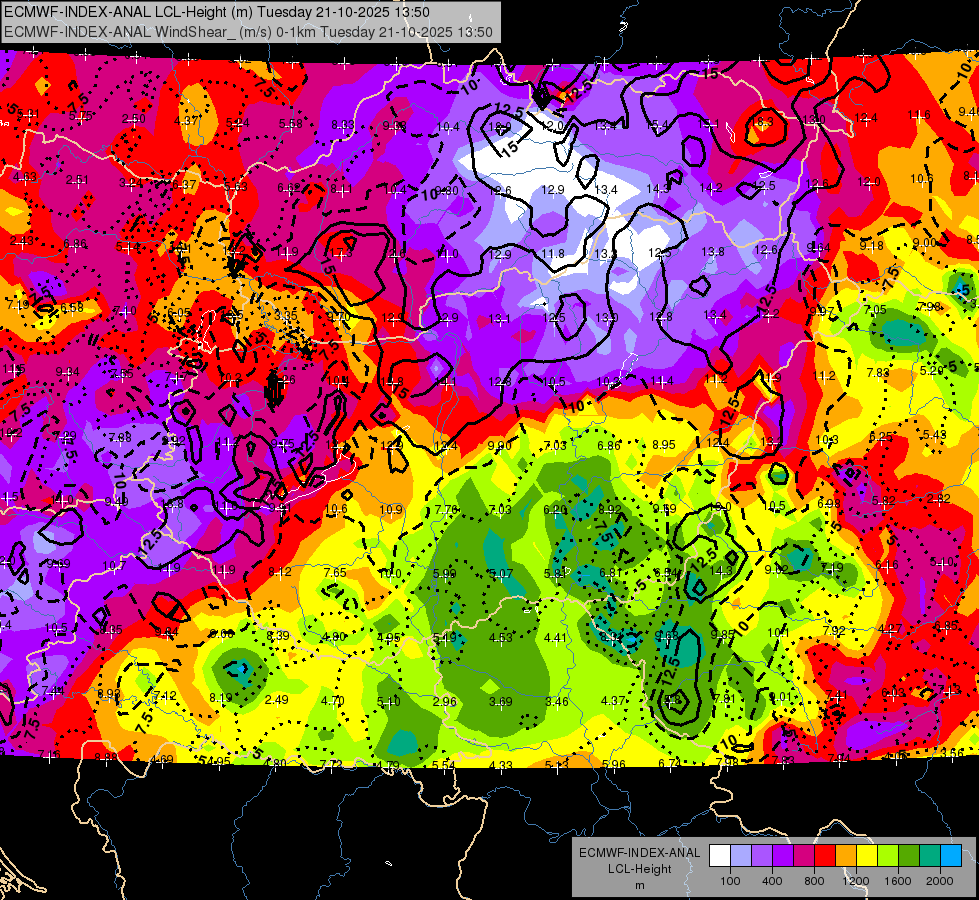Select the lime green legend swatch

coord(888,856)
